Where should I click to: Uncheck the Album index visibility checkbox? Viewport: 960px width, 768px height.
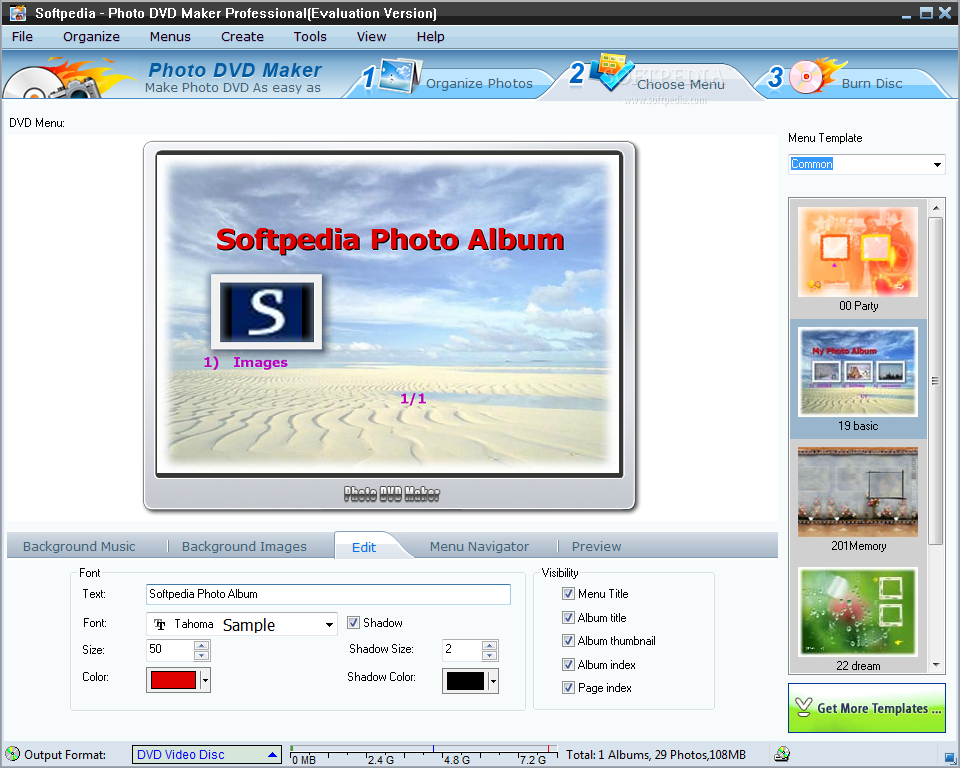[568, 664]
